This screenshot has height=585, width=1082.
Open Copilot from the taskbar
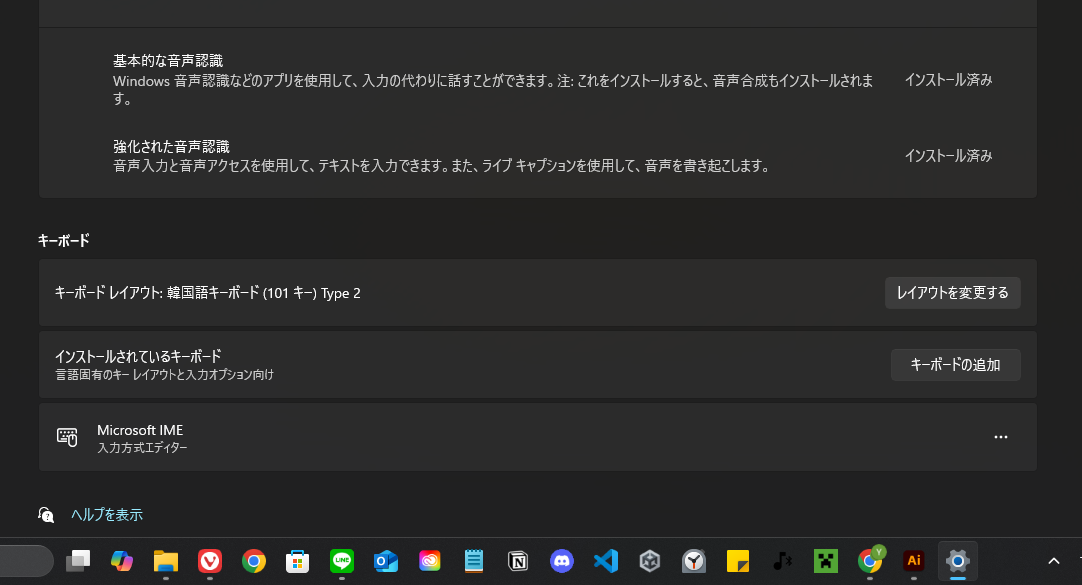[x=122, y=561]
